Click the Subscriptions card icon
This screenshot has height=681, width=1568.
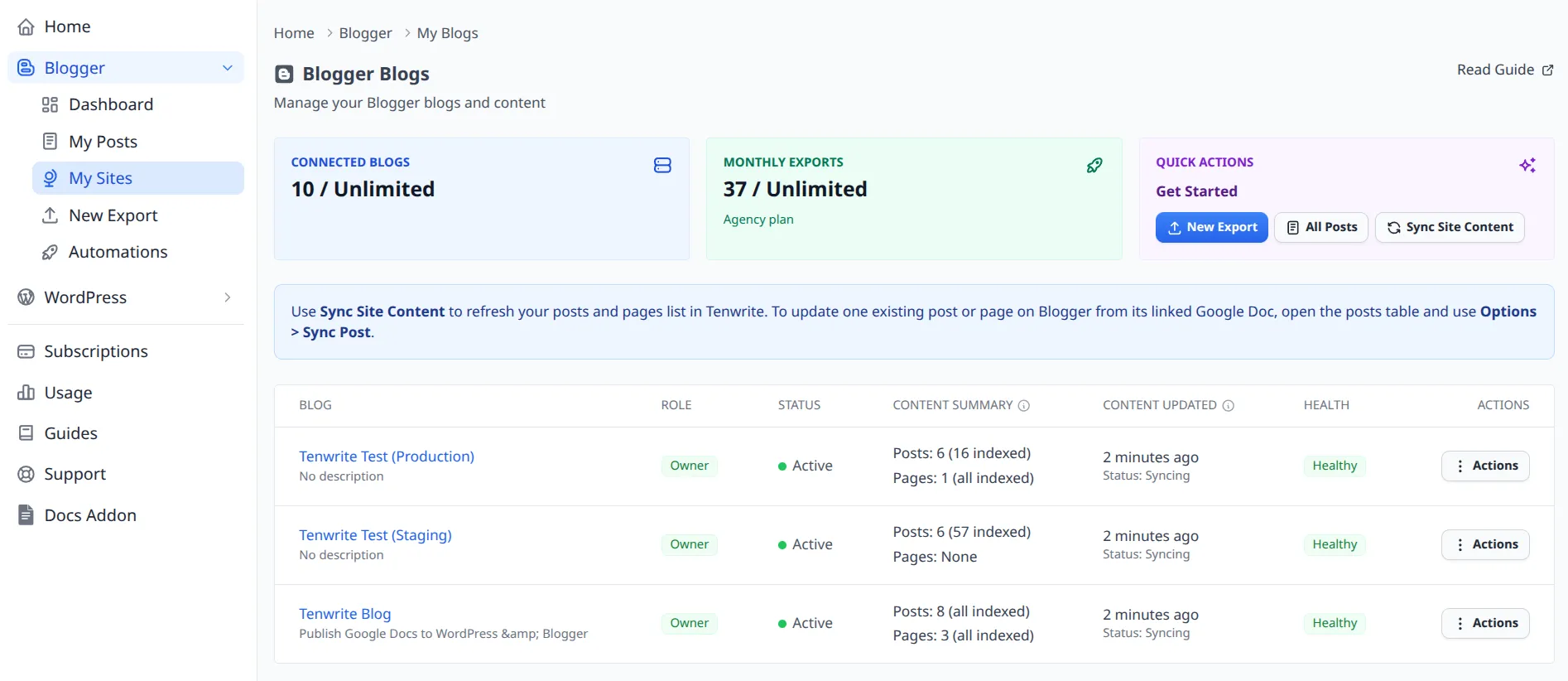(26, 351)
